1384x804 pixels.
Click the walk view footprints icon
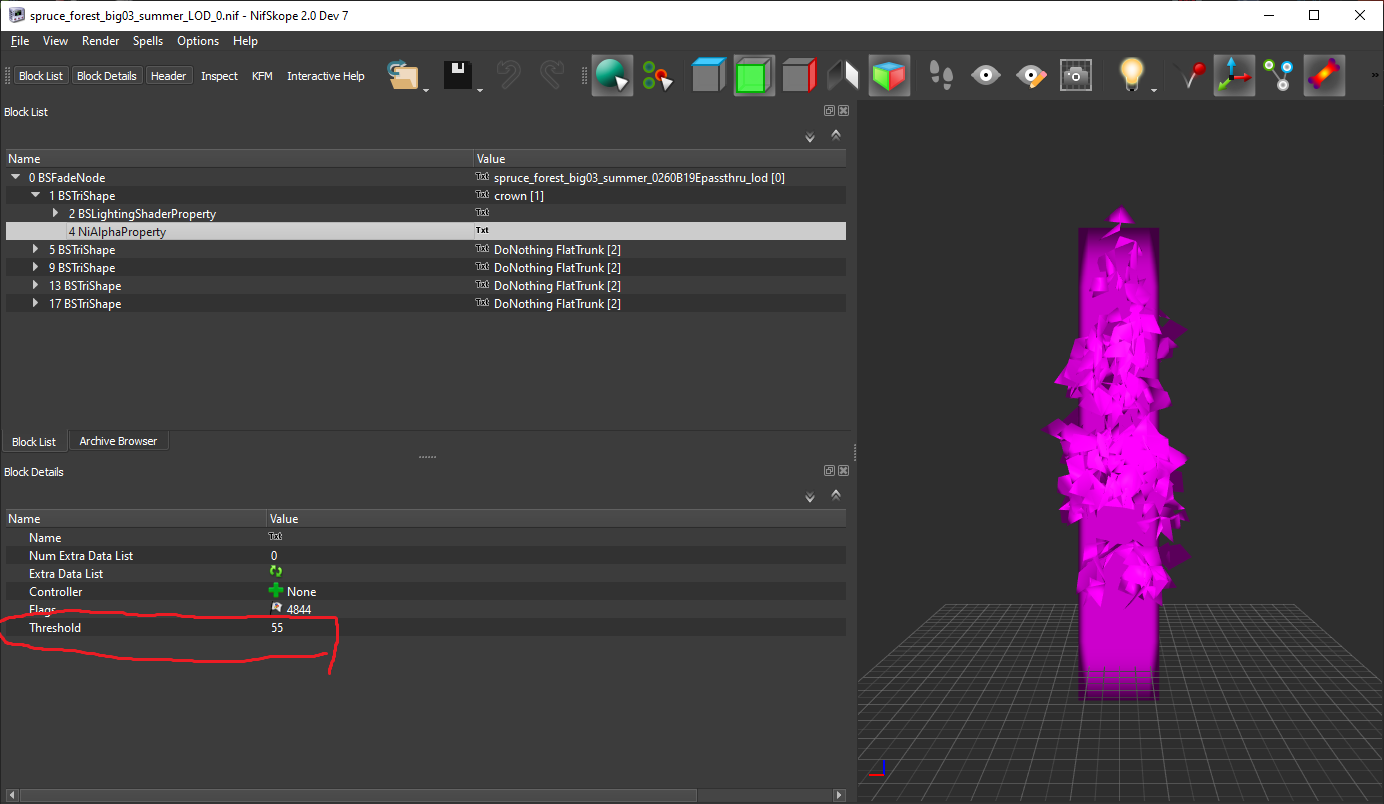coord(941,76)
